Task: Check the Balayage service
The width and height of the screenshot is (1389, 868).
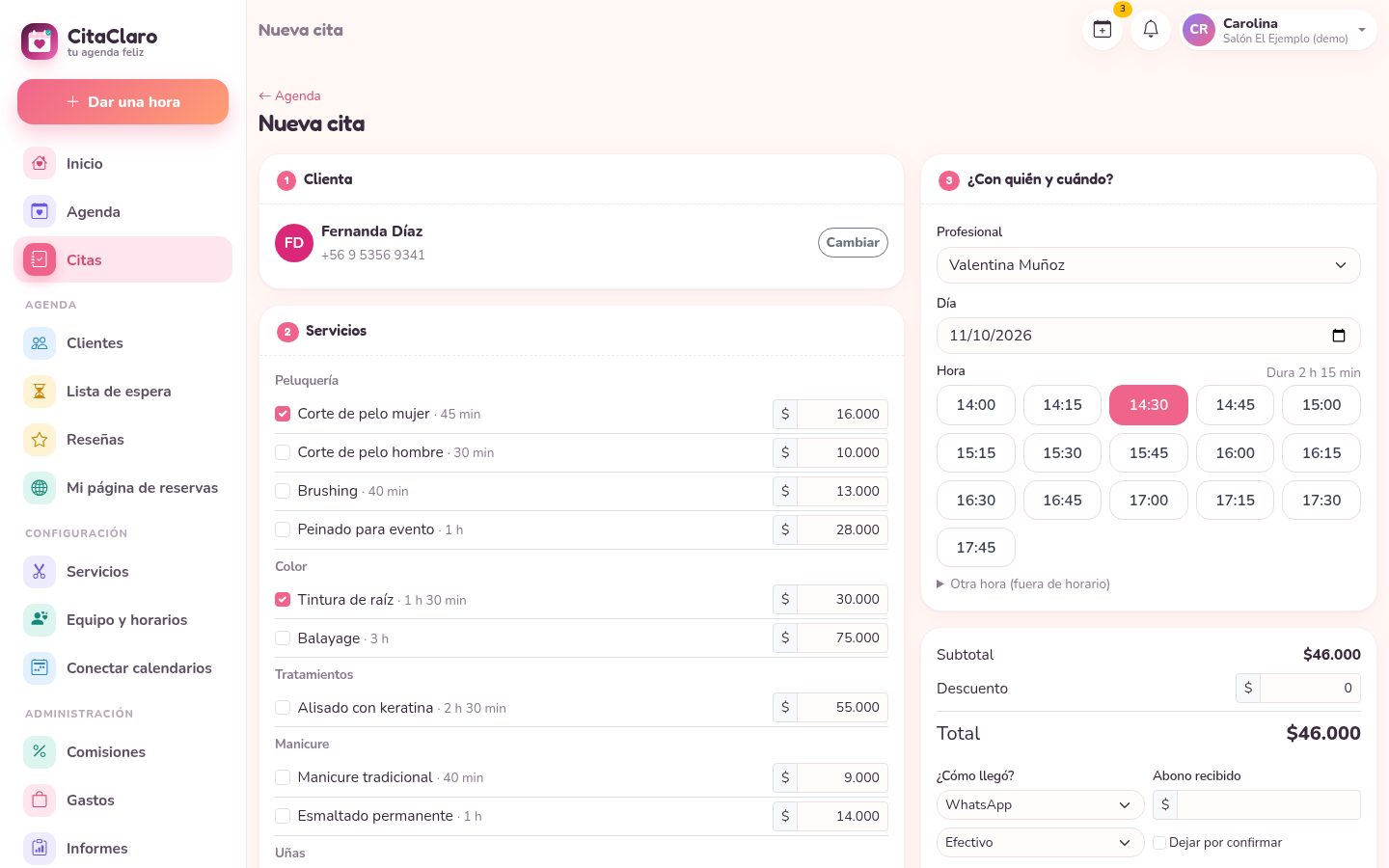Action: pyautogui.click(x=283, y=637)
